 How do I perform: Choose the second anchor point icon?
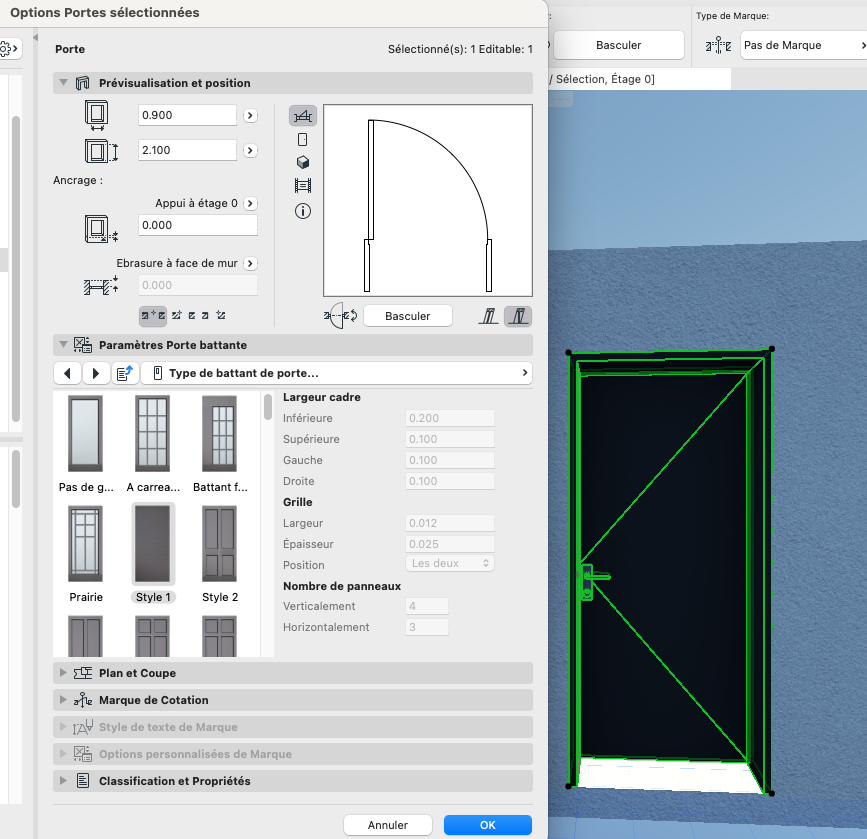176,315
